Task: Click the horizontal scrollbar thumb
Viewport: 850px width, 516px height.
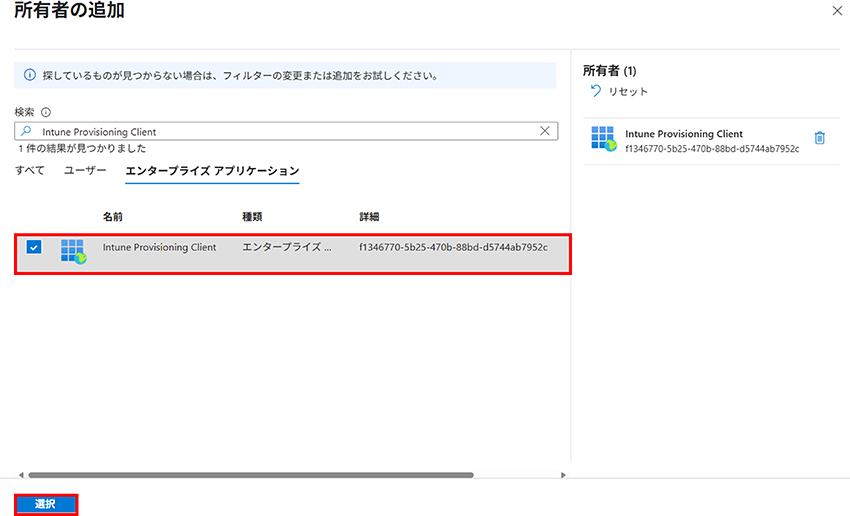Action: (x=251, y=475)
